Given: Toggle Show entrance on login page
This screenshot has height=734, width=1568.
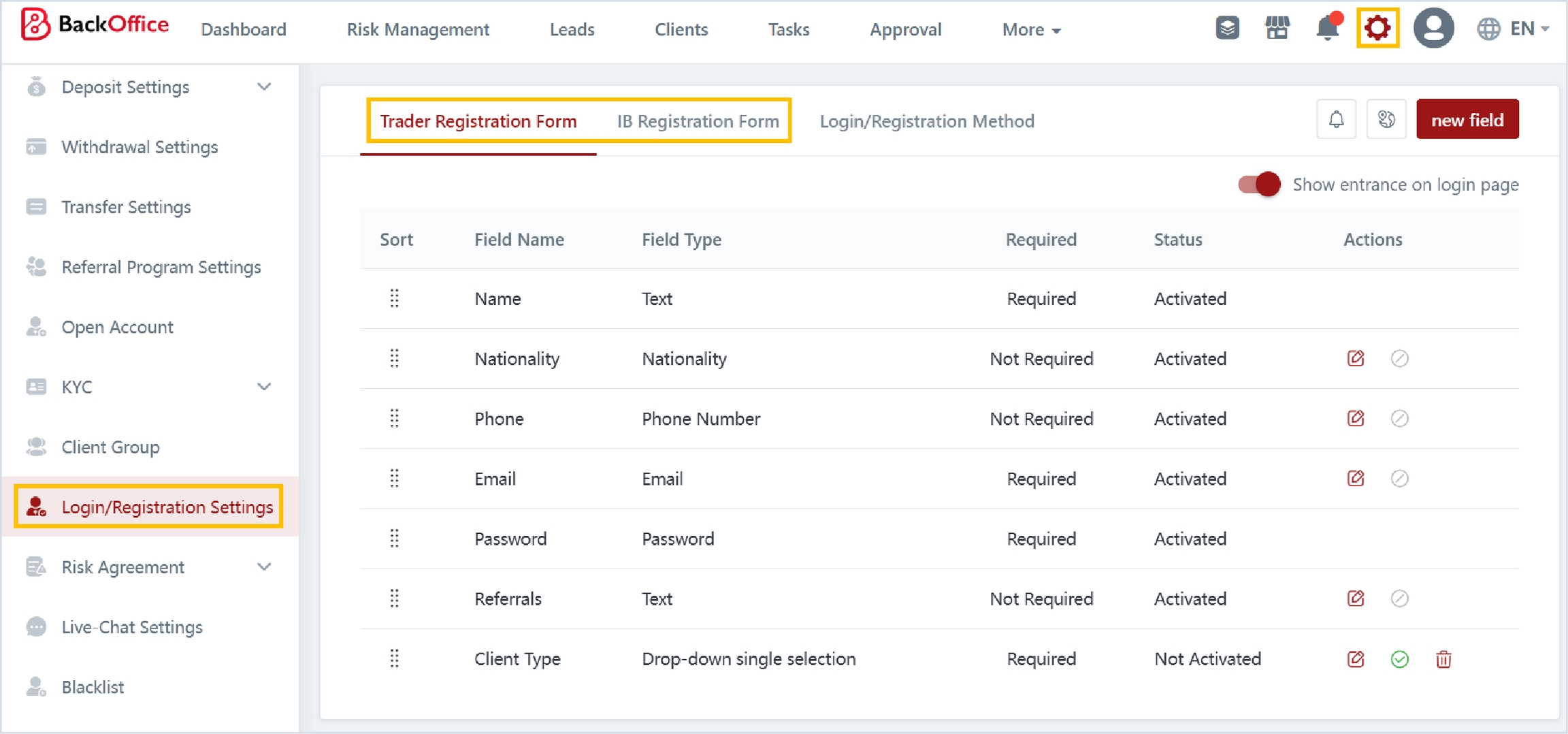Looking at the screenshot, I should 1258,185.
